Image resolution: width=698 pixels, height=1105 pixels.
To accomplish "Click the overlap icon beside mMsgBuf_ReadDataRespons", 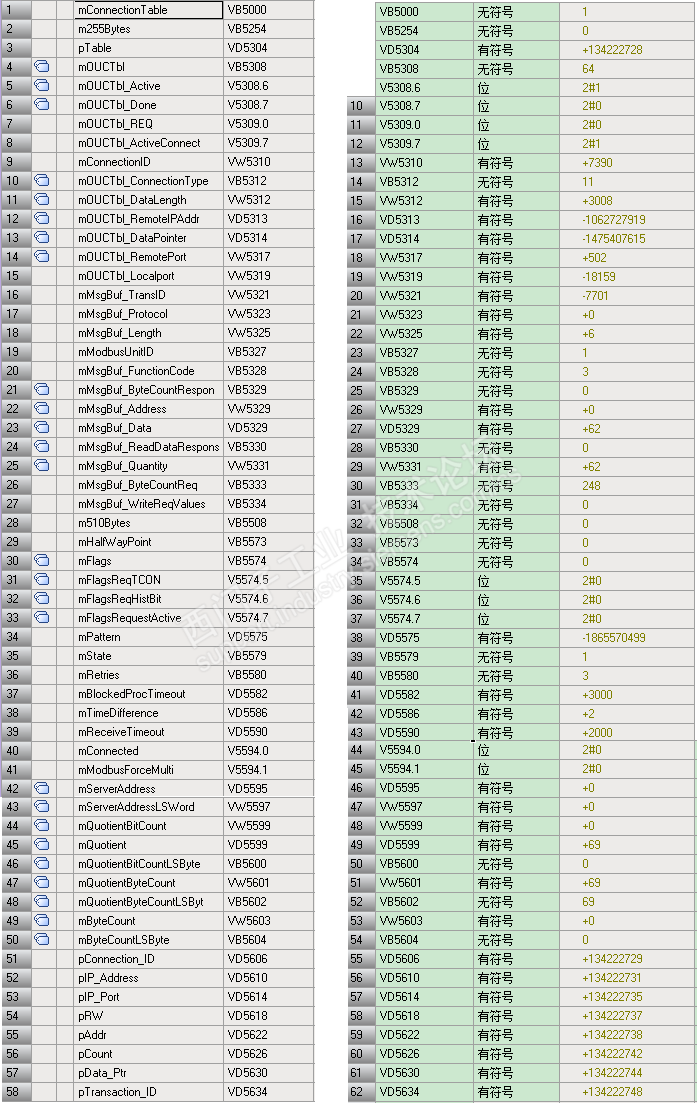I will pyautogui.click(x=42, y=447).
